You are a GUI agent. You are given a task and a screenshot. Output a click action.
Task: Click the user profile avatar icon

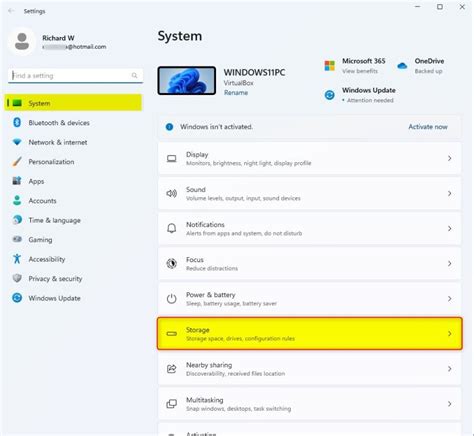pos(22,41)
